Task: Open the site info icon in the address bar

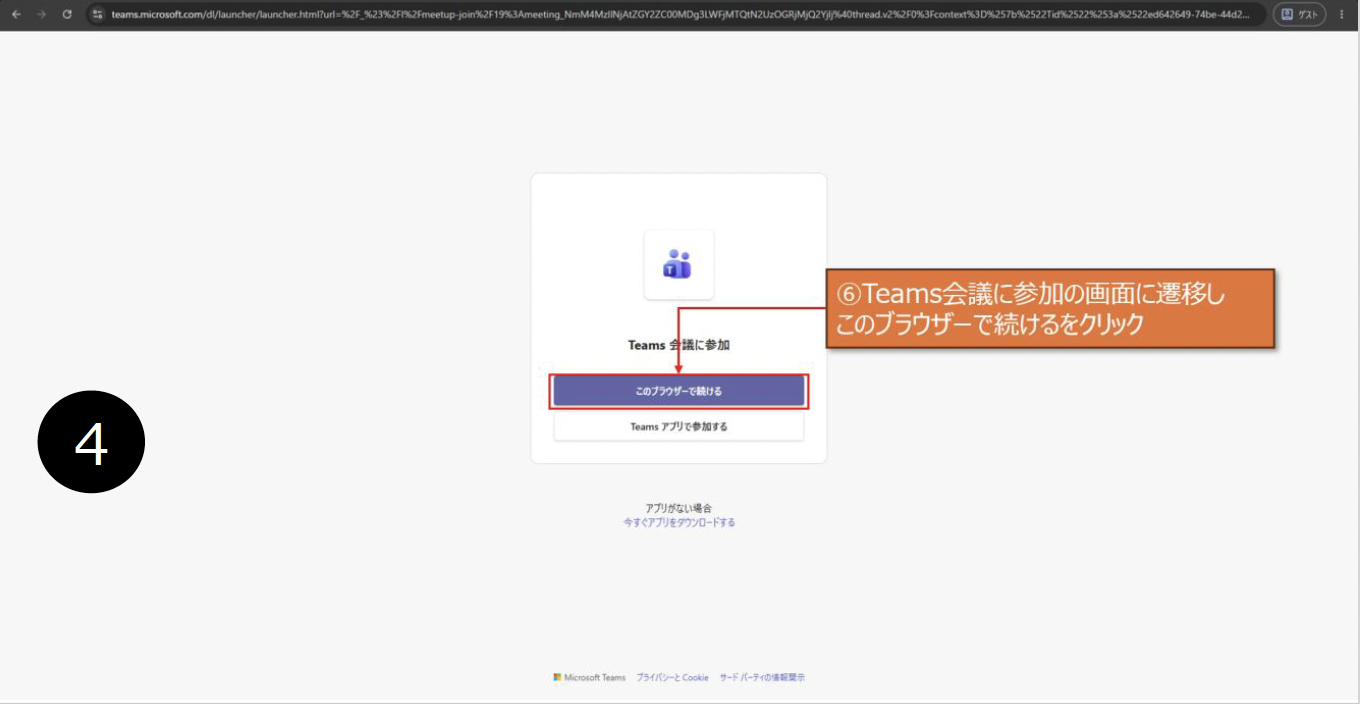Action: (97, 14)
